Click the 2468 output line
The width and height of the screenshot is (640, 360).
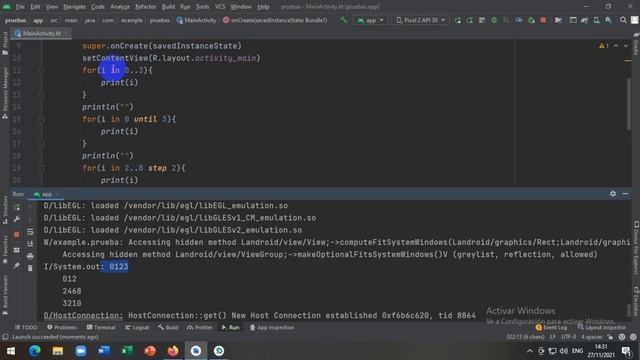tap(72, 291)
